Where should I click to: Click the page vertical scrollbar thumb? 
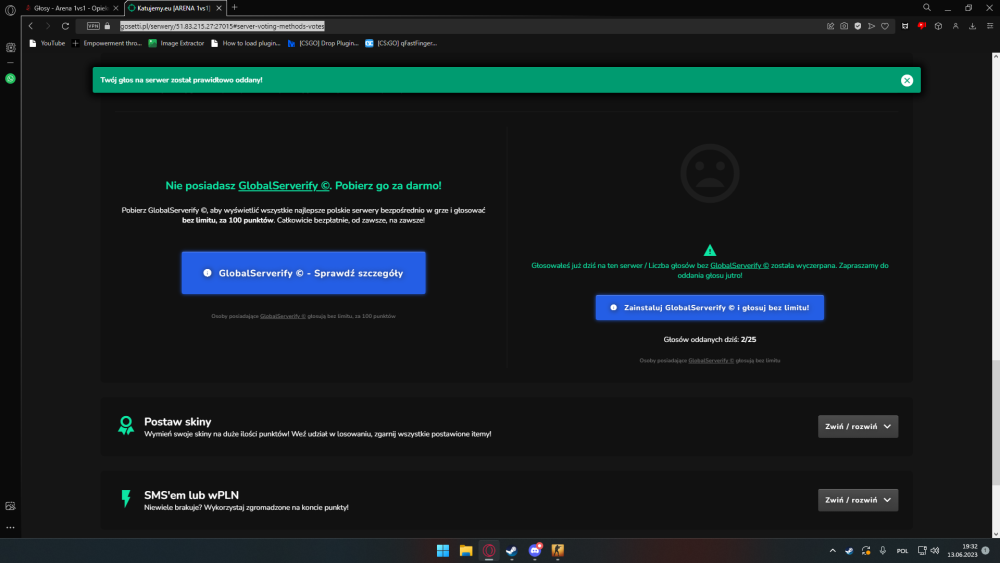point(996,422)
